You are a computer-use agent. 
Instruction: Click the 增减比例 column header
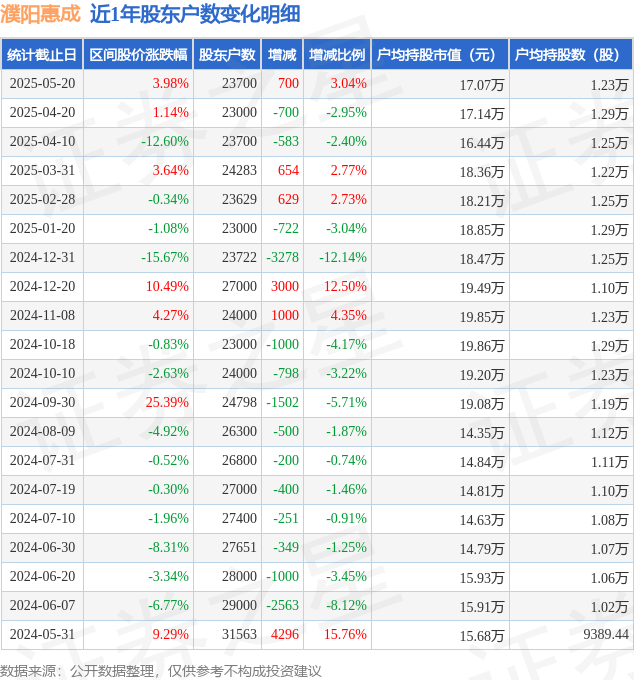click(x=337, y=55)
